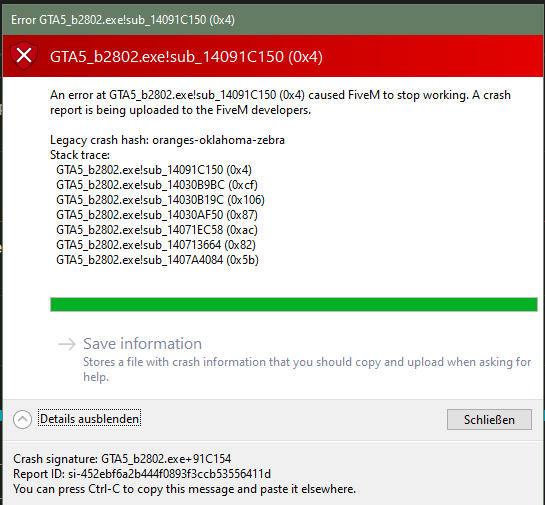Click the 'caused FiveM to stop working' message
The height and width of the screenshot is (505, 545).
[280, 102]
